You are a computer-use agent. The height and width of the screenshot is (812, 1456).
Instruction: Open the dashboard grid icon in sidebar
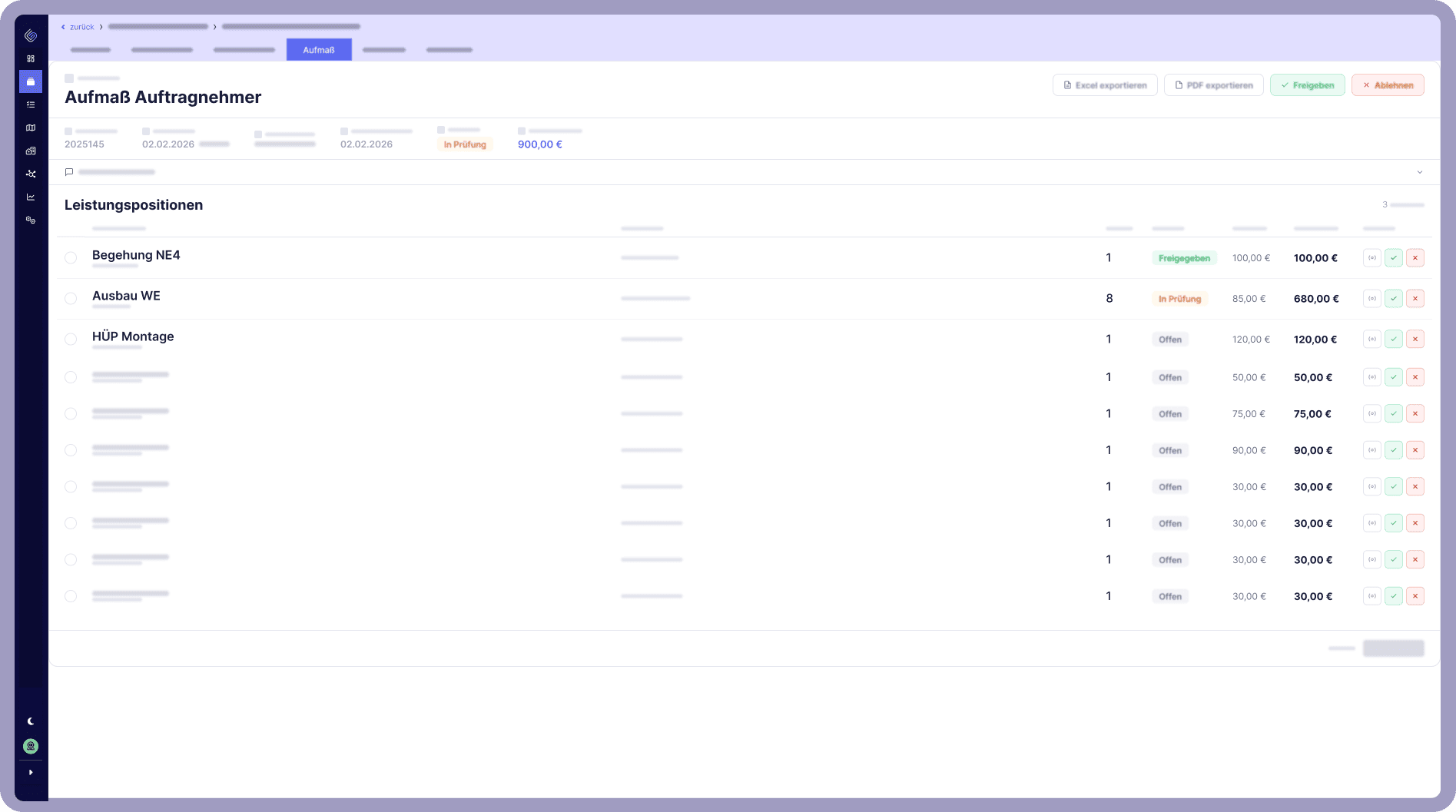click(31, 58)
